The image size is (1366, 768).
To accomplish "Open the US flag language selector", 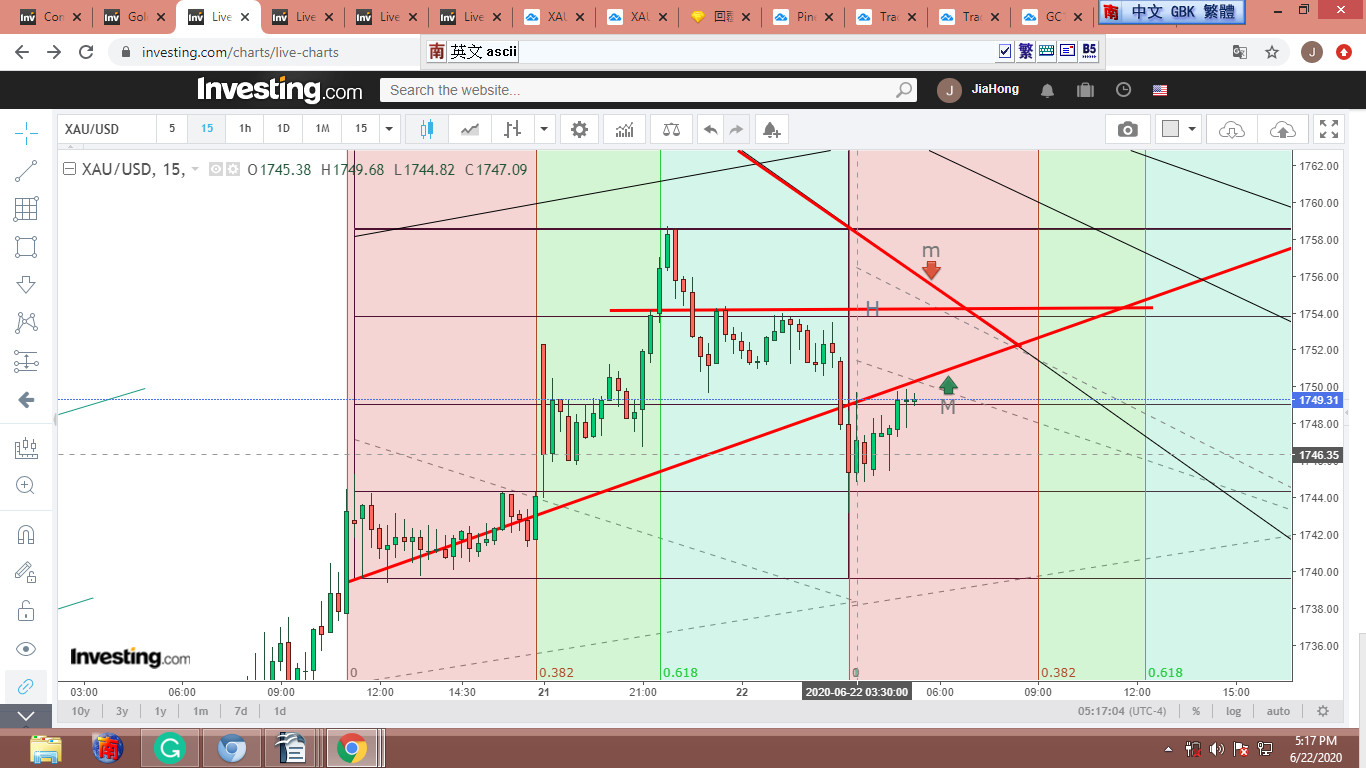I will pos(1160,90).
